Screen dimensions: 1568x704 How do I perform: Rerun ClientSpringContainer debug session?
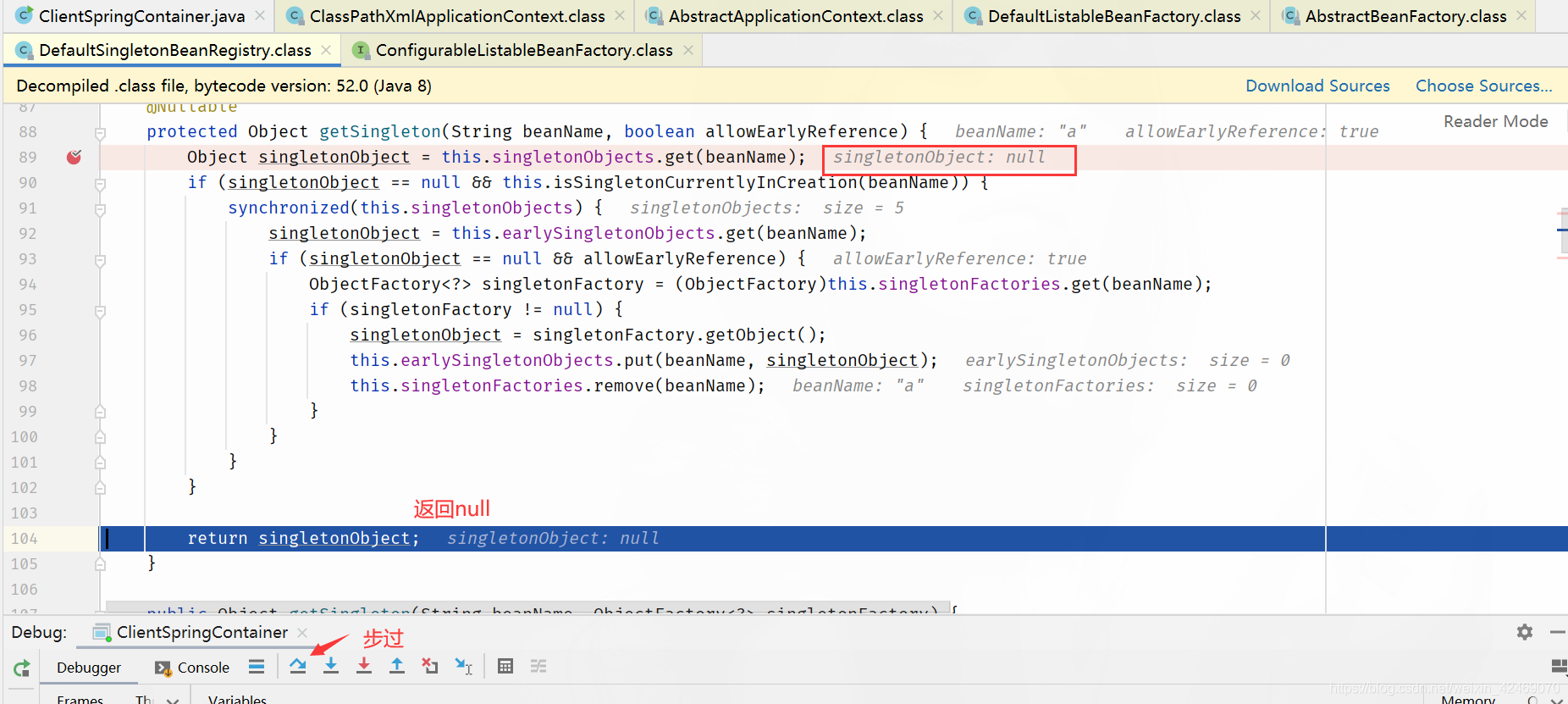pyautogui.click(x=22, y=668)
